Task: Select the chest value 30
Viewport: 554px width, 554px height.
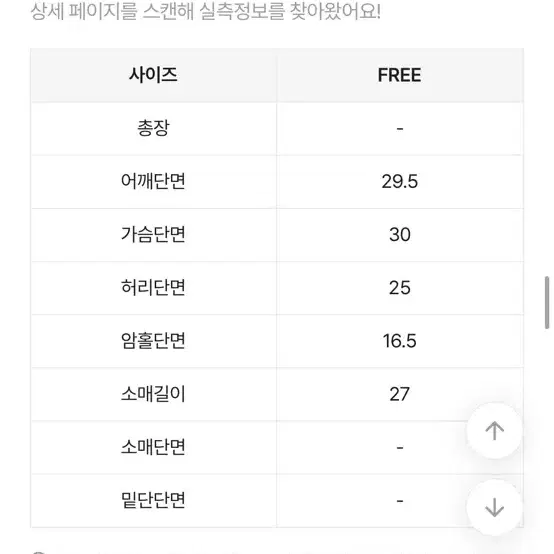Action: (x=400, y=235)
